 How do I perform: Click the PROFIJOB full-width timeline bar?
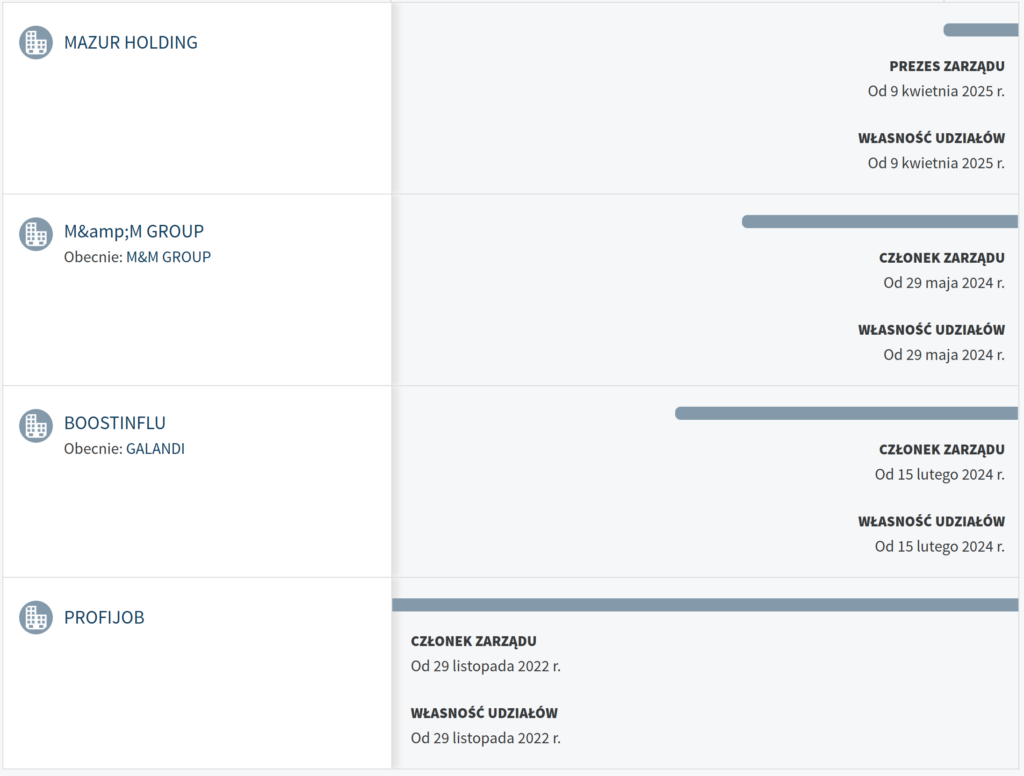click(x=705, y=605)
